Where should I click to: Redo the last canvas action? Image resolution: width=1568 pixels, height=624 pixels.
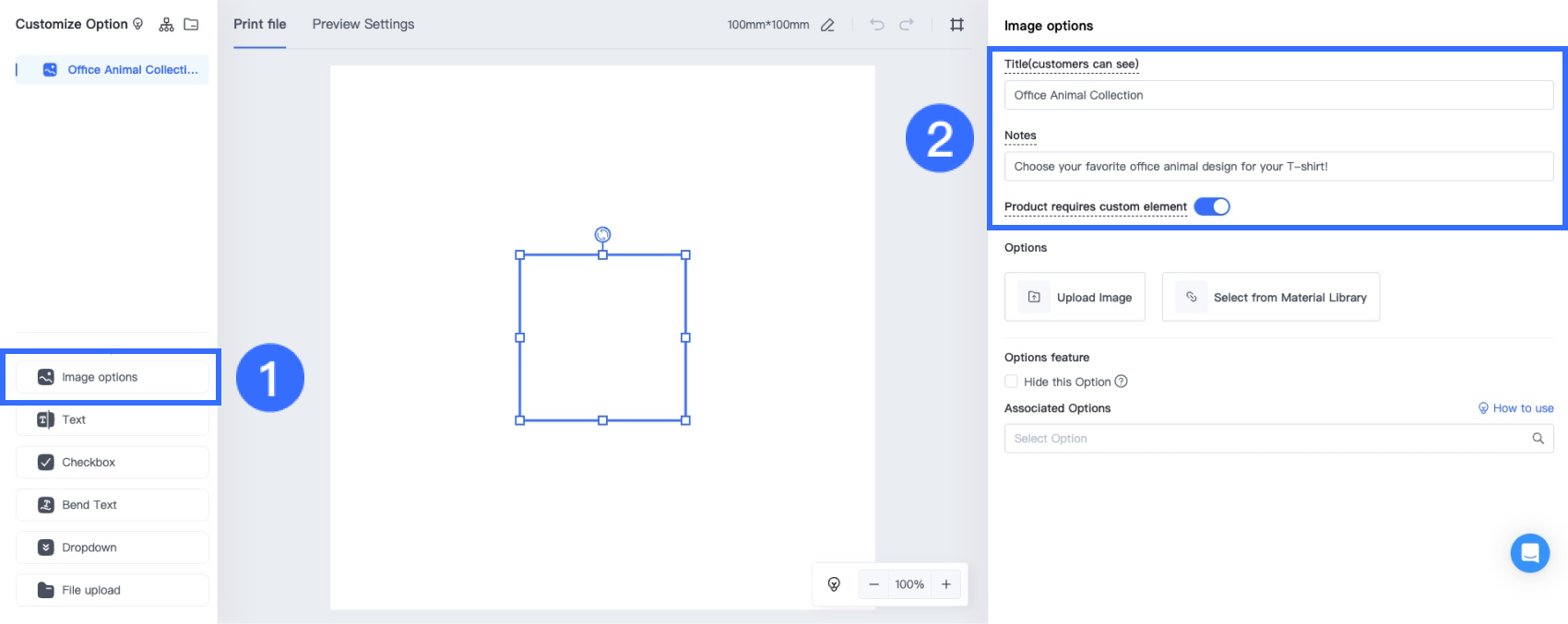coord(907,25)
